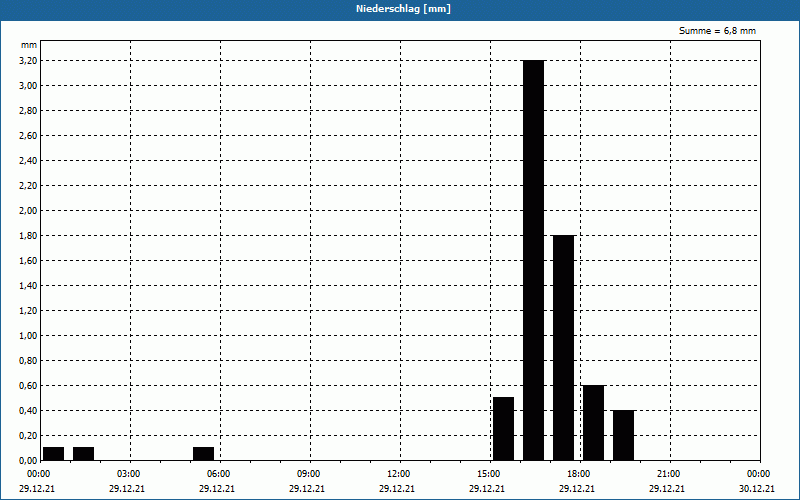The width and height of the screenshot is (800, 500).
Task: Click the mm unit label on y-axis
Action: pos(29,45)
